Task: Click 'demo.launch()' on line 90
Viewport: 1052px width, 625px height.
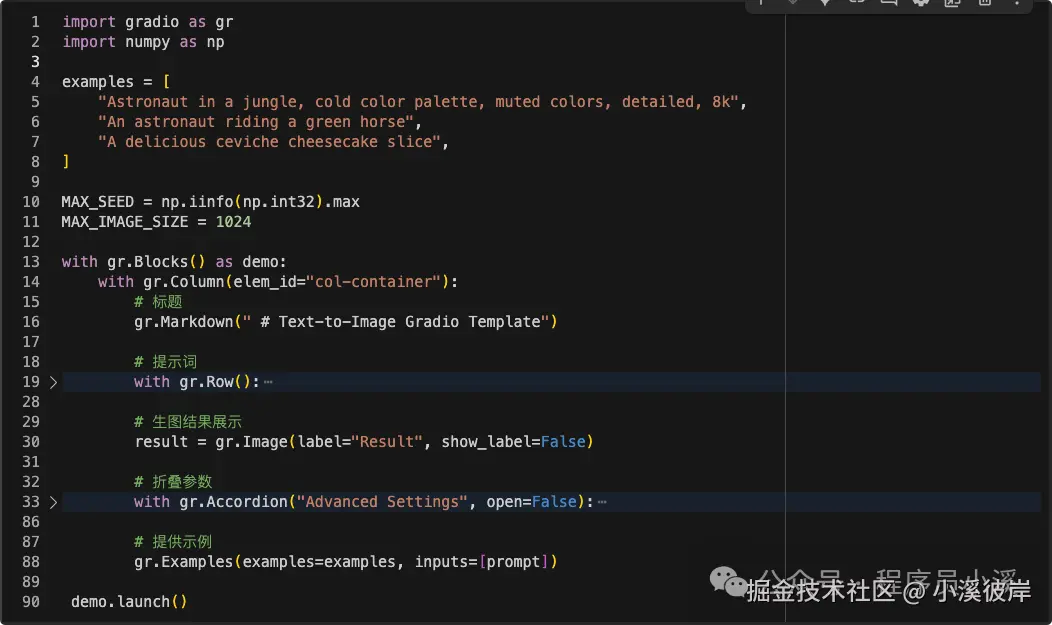Action: coord(129,602)
